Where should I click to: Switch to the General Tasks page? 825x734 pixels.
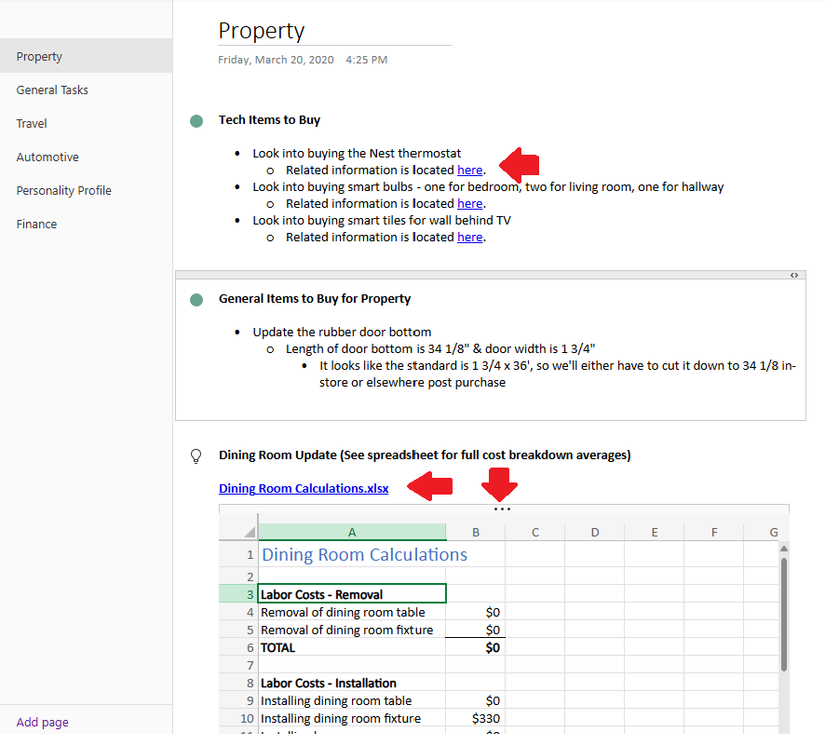pos(52,89)
